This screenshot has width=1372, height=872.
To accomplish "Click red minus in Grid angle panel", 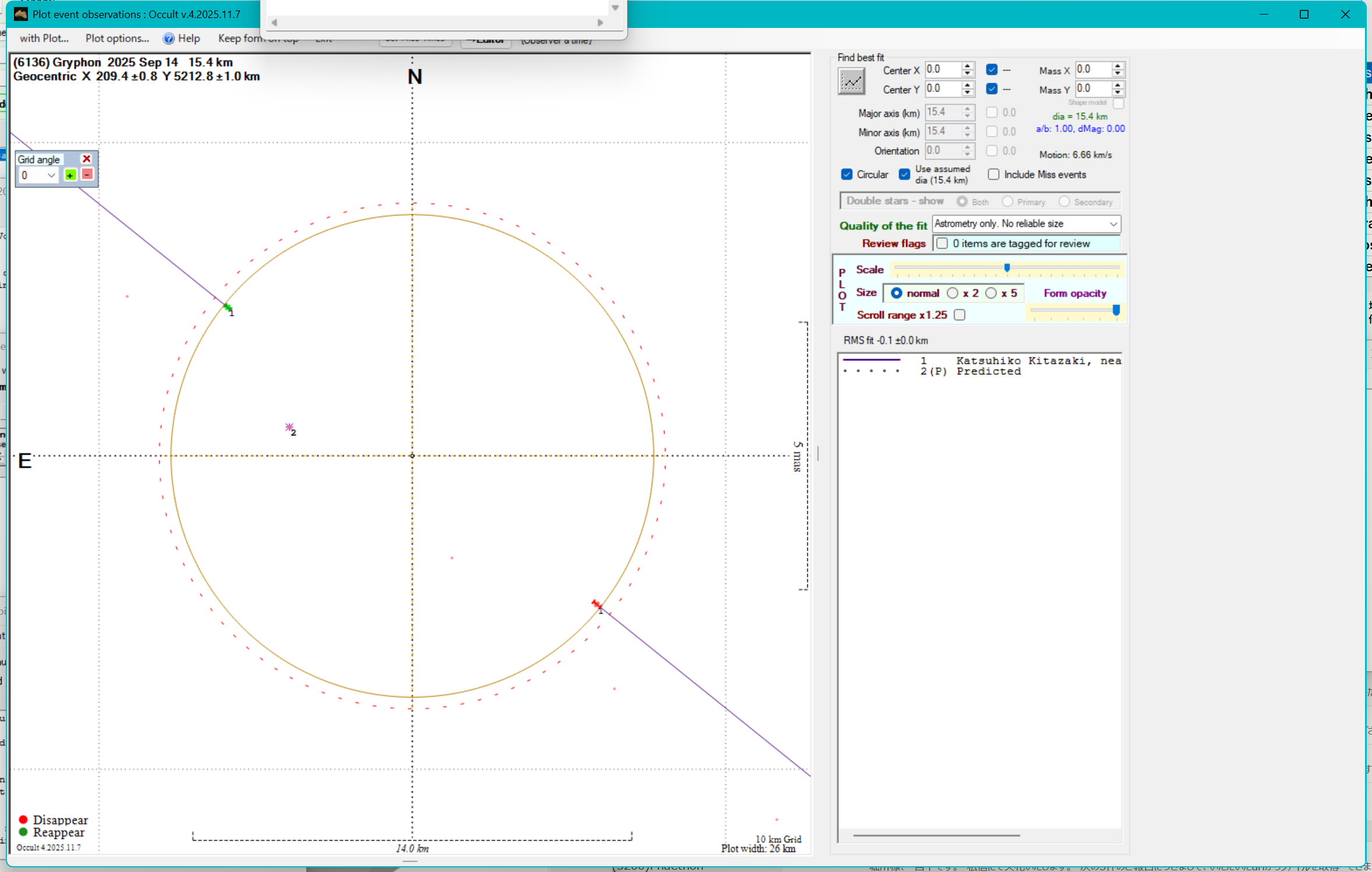I will click(x=87, y=175).
